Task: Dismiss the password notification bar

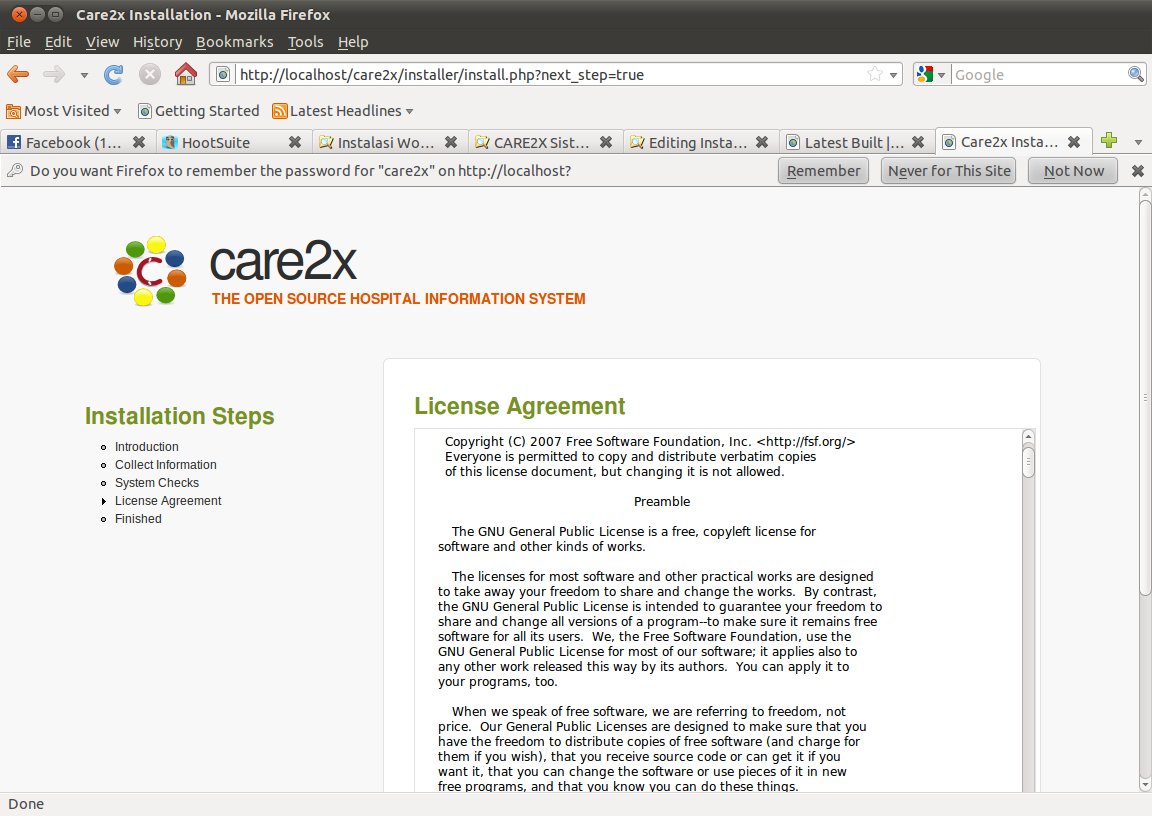Action: (x=1137, y=171)
